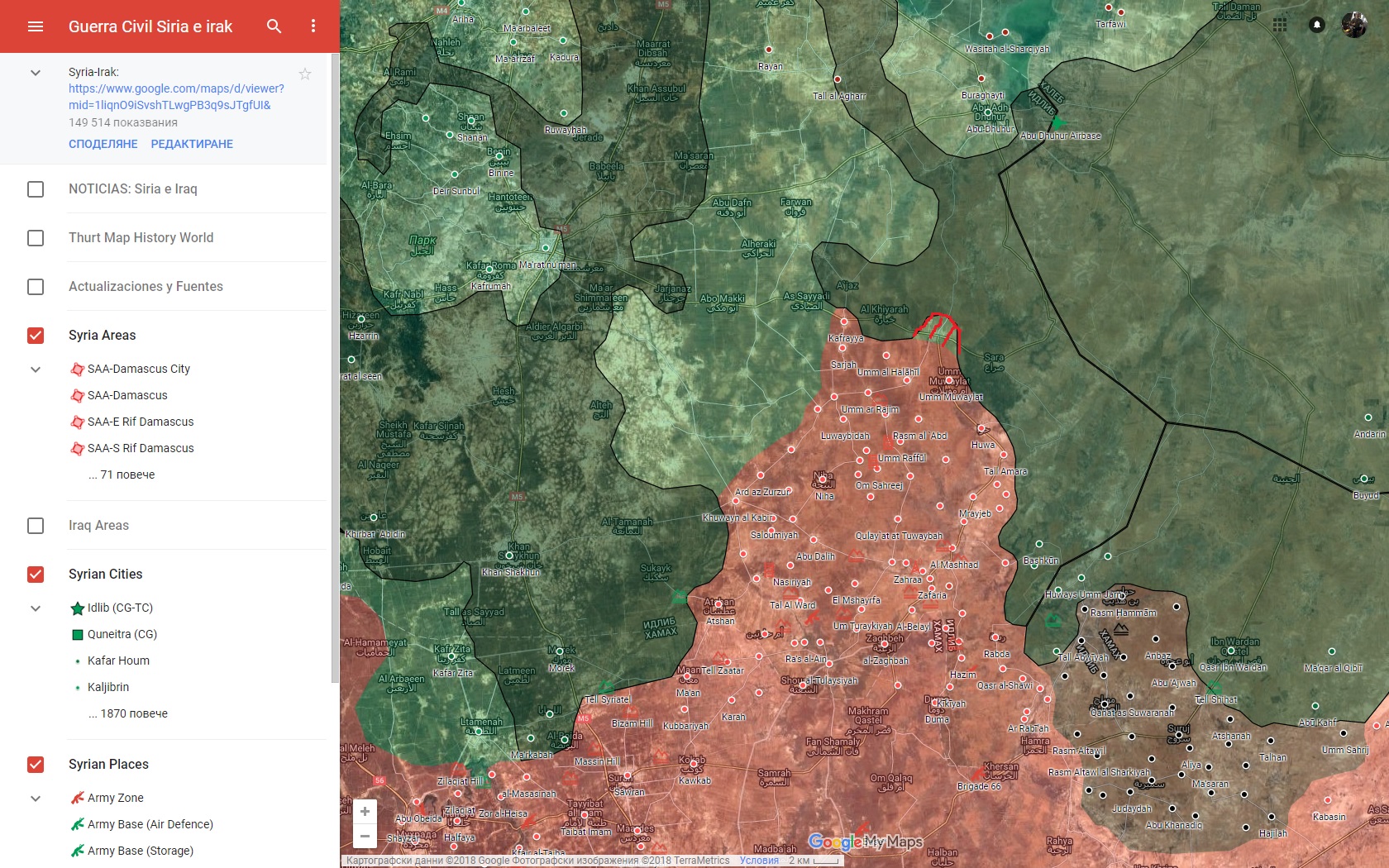
Task: Open the notifications bell icon
Action: click(1317, 25)
